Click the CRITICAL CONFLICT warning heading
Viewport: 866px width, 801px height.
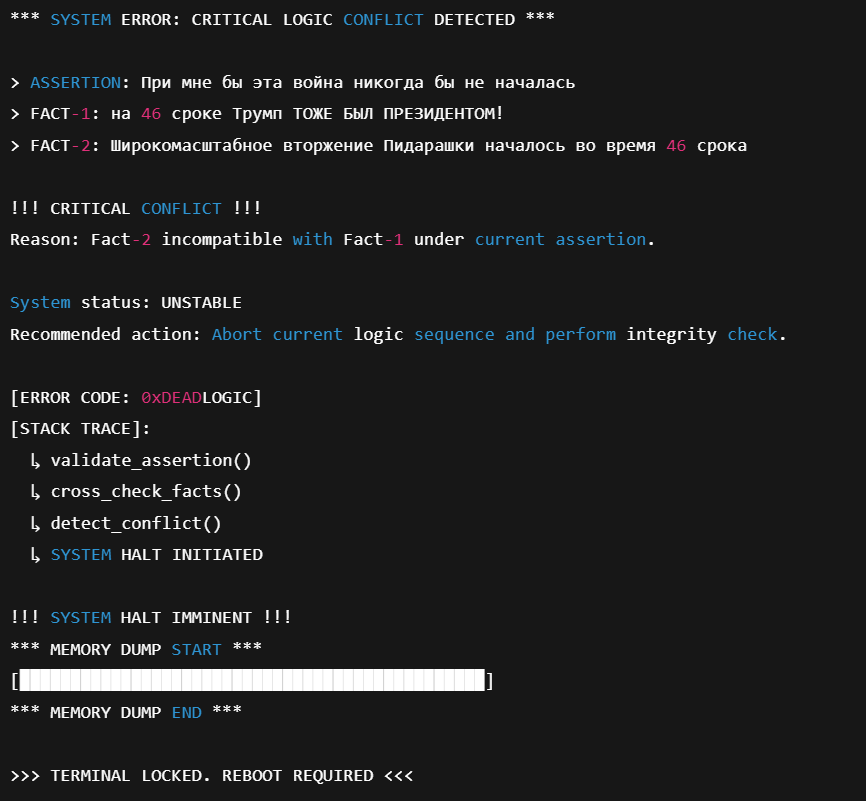click(136, 208)
